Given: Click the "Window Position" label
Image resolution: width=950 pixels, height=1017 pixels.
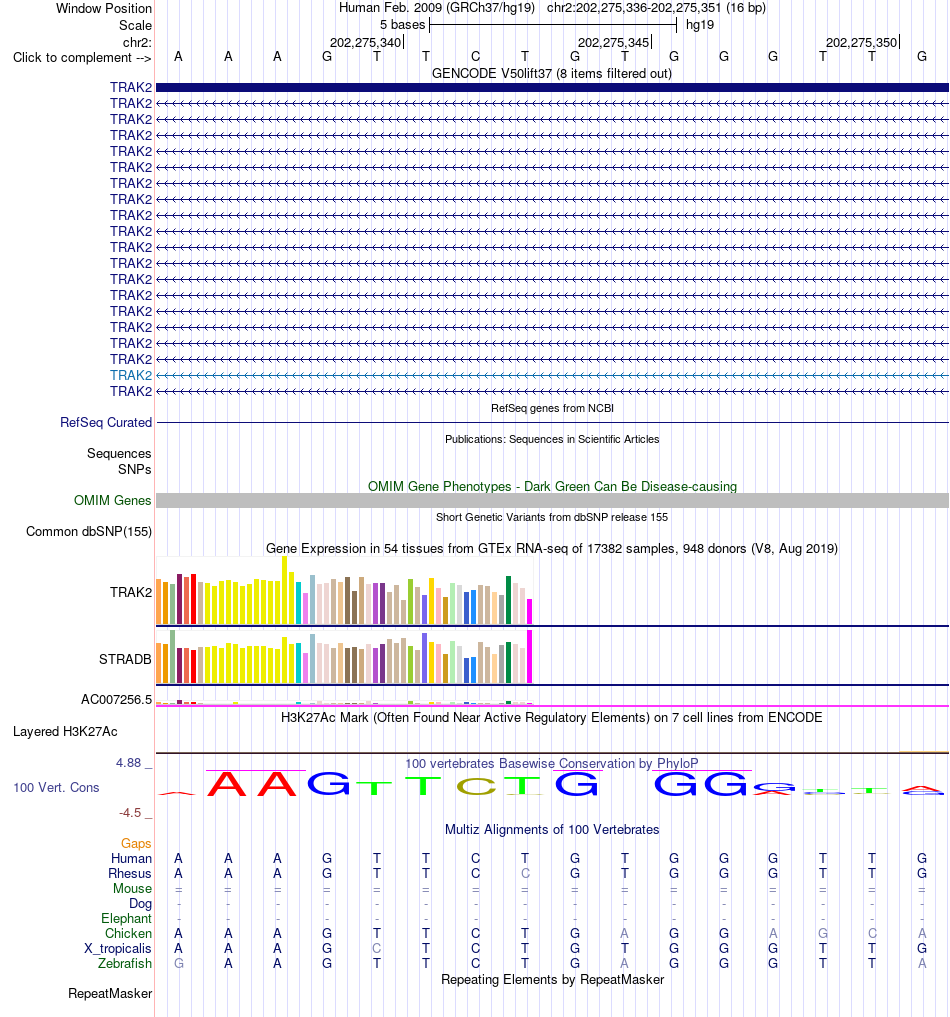Looking at the screenshot, I should point(104,8).
